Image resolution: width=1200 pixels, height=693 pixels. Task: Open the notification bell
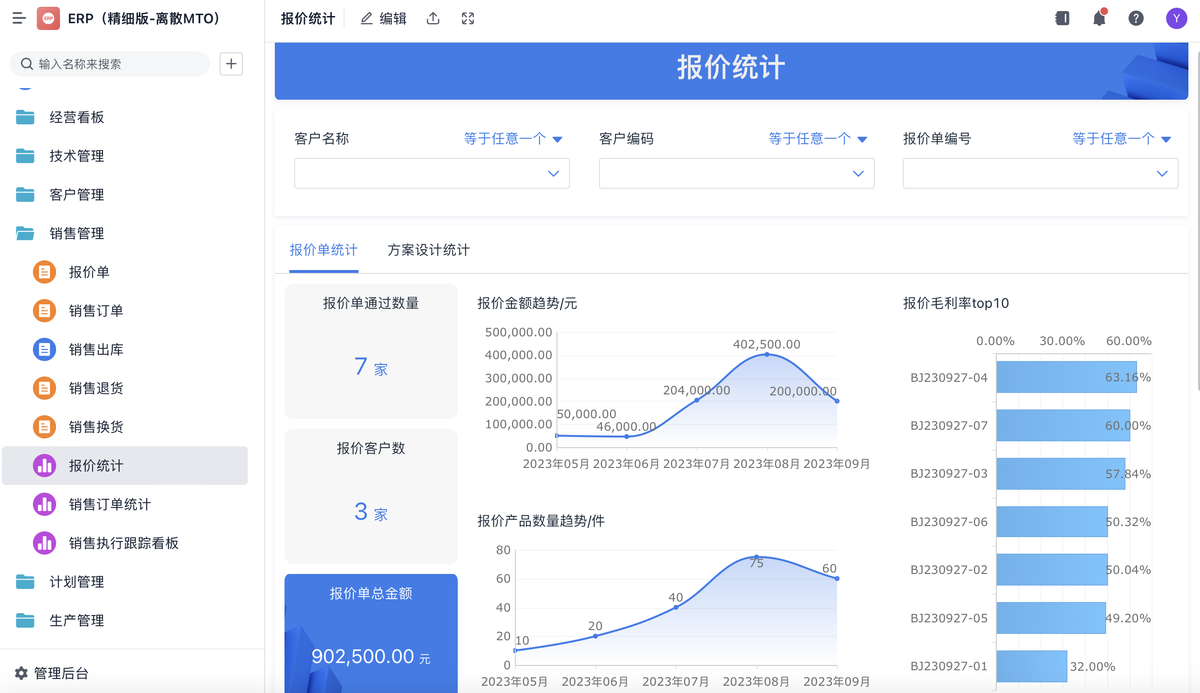1099,18
